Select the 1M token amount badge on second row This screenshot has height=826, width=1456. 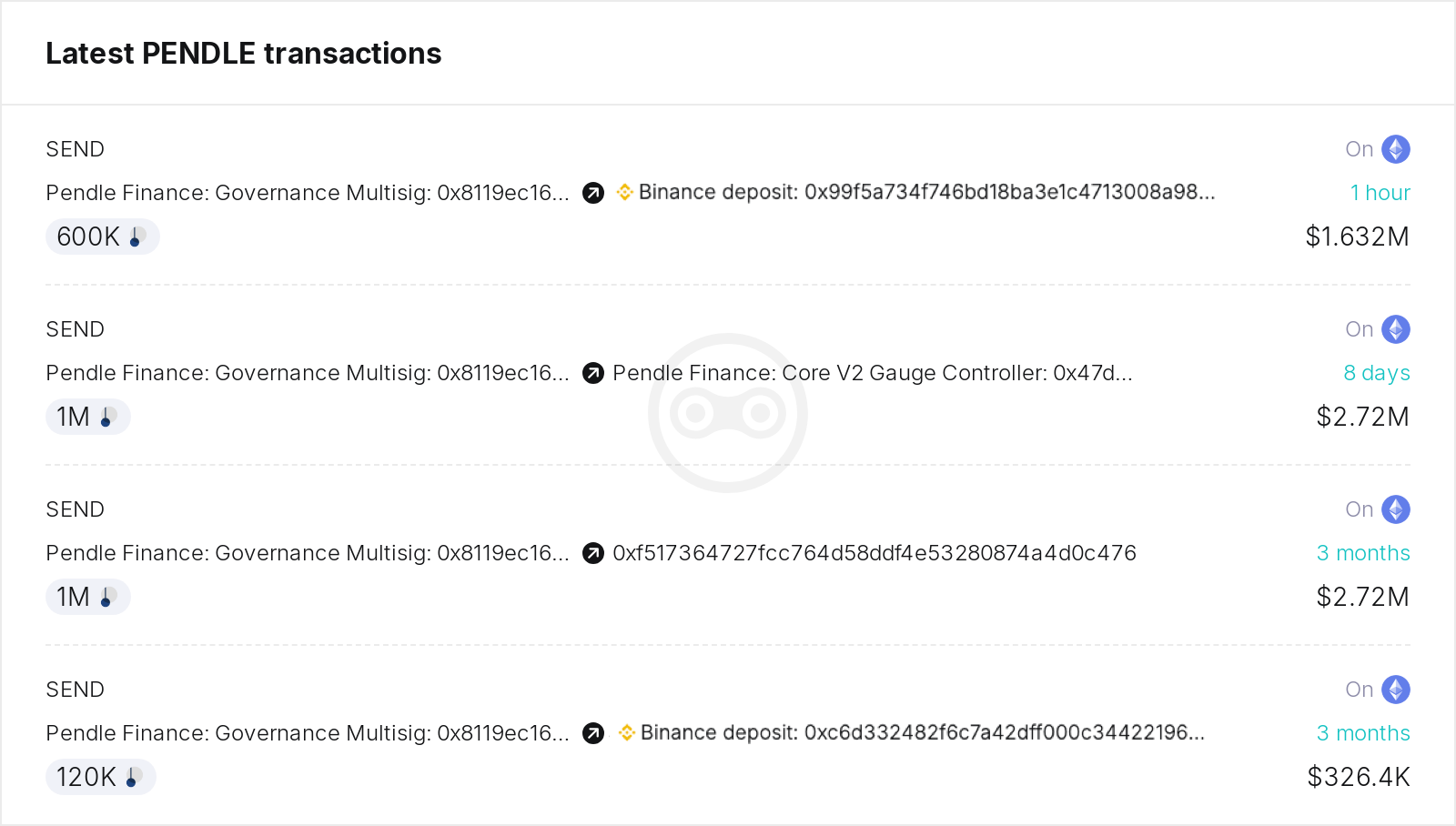click(87, 416)
